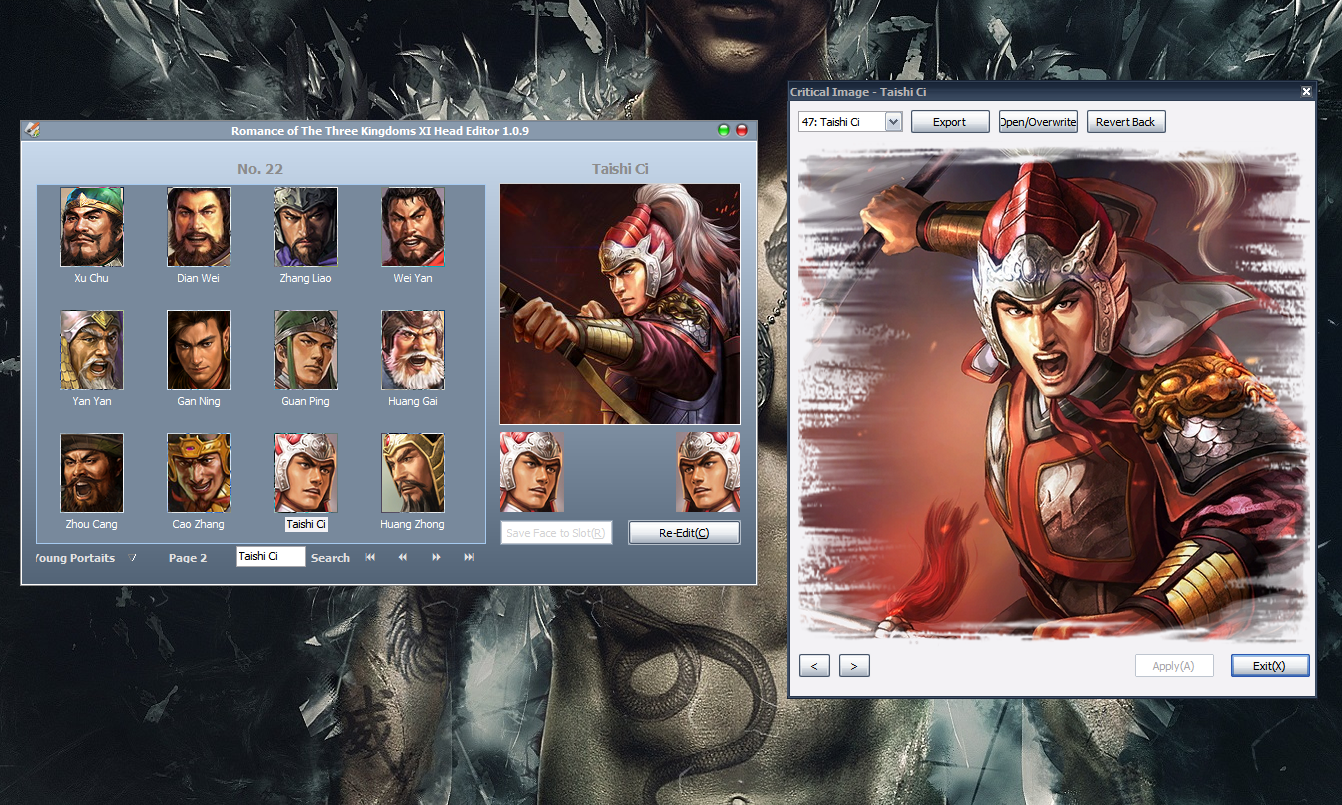Jump to last page of portraits

(x=469, y=557)
